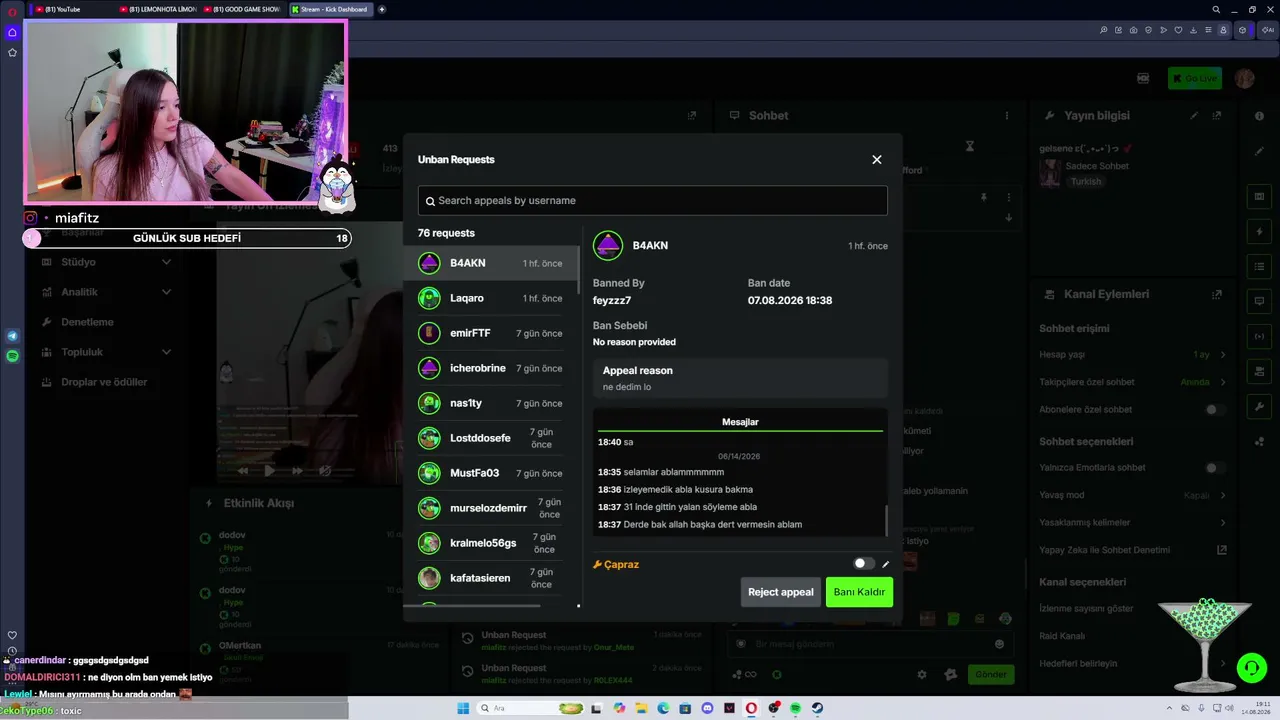Click the Go Live button
The height and width of the screenshot is (720, 1280).
1194,78
